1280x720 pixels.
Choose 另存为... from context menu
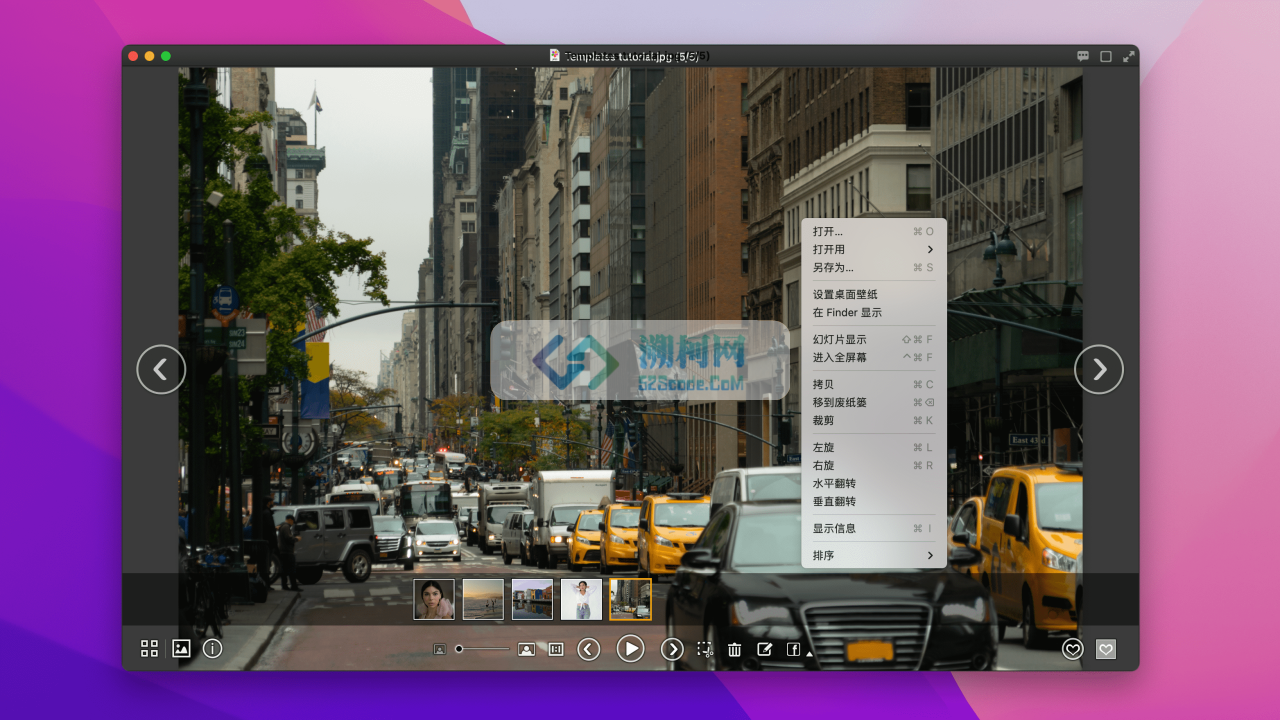click(x=874, y=267)
